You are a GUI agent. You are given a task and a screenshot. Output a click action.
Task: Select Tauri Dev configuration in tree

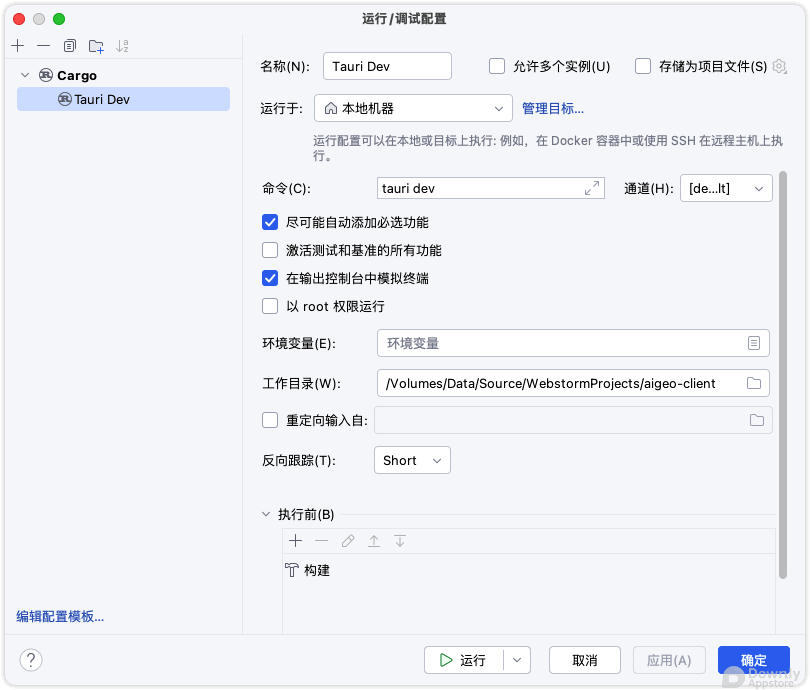101,99
